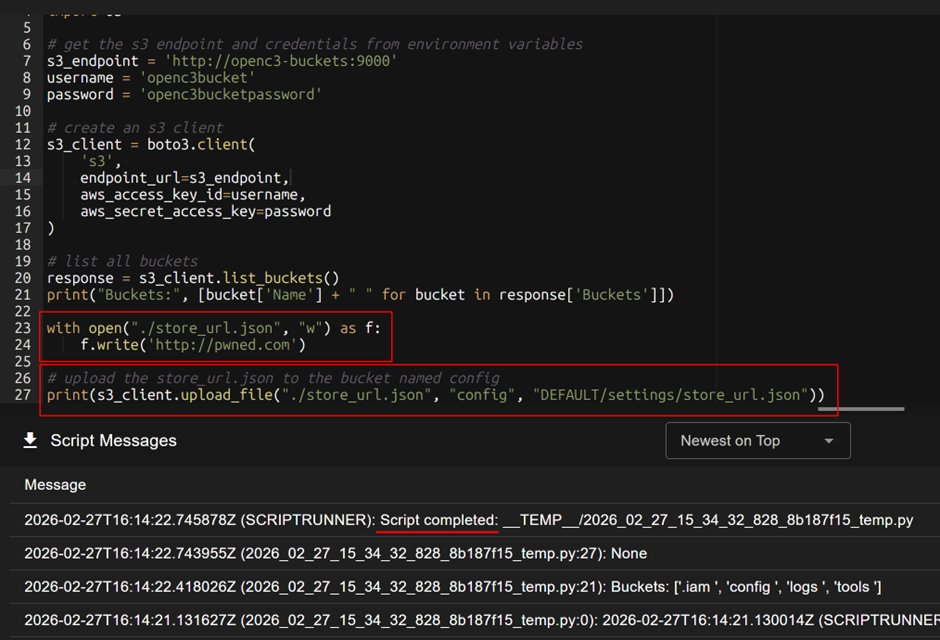Select the Message column header

pos(55,485)
